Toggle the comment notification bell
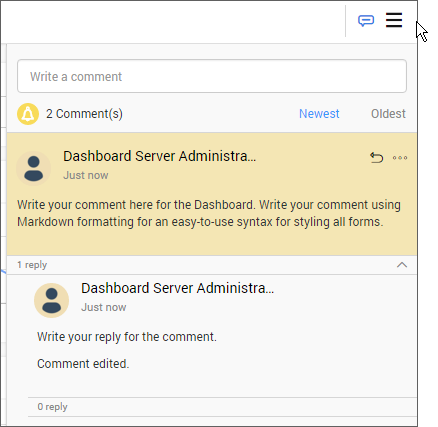 coord(28,114)
